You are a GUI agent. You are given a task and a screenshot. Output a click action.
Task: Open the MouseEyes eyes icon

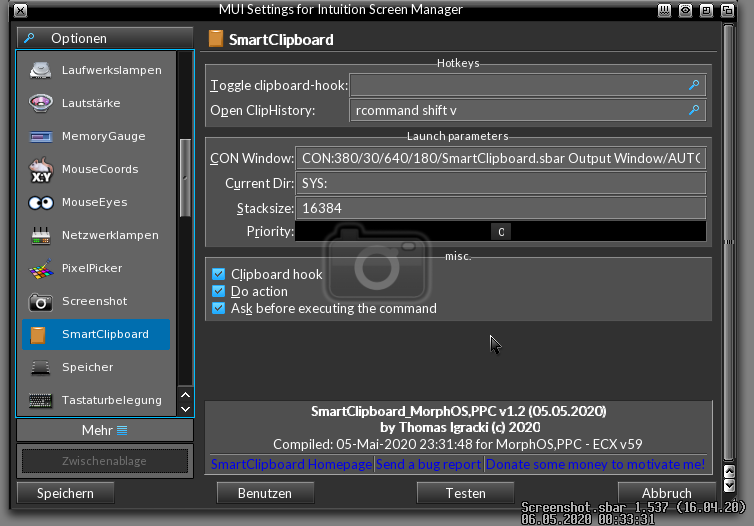pyautogui.click(x=41, y=202)
